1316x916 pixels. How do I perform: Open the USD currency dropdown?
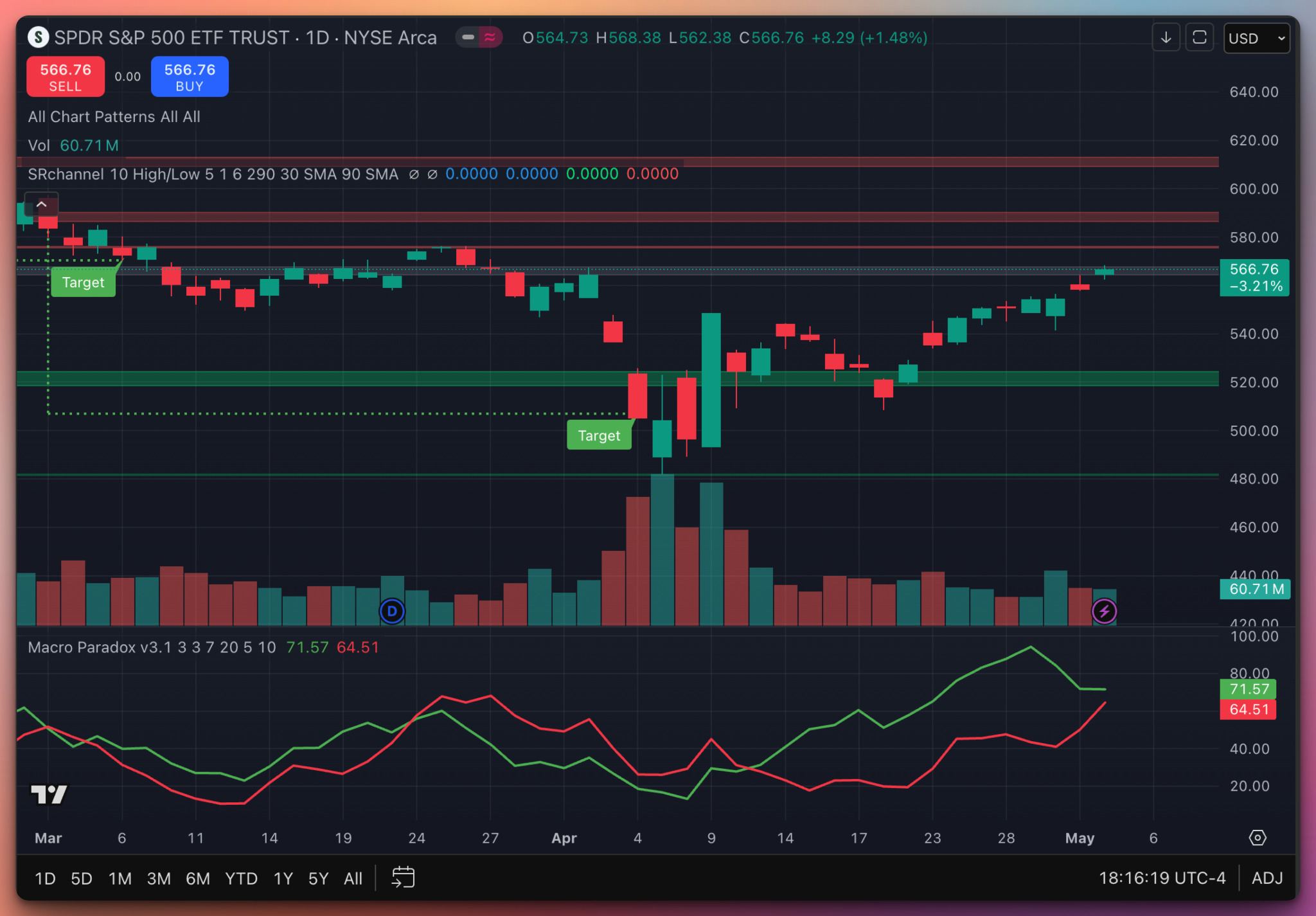[1256, 39]
